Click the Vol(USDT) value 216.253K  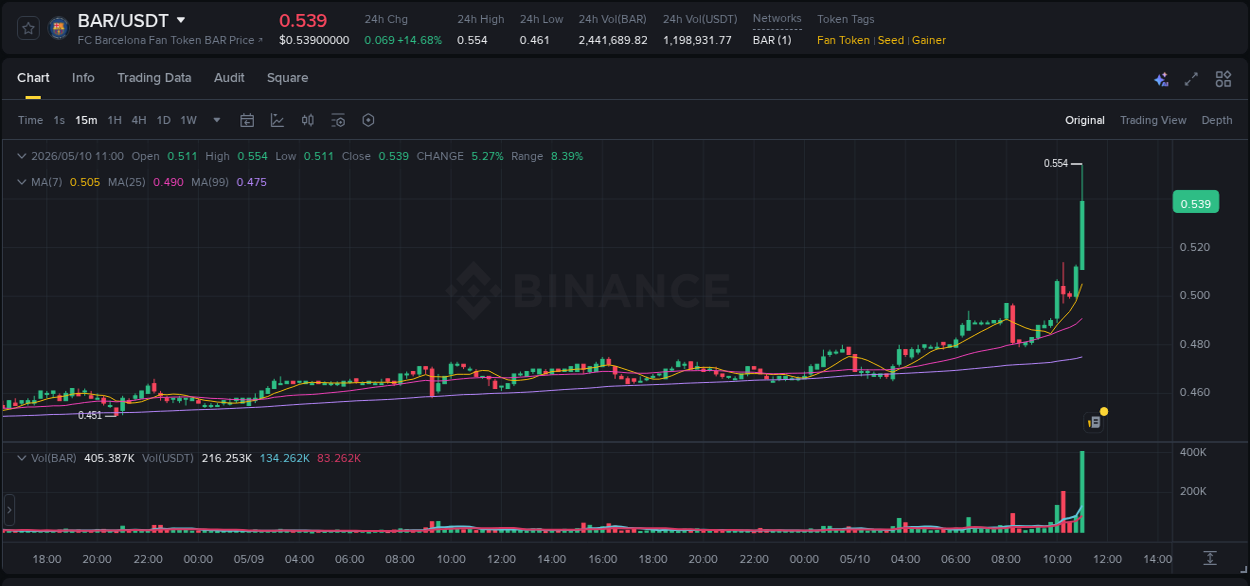click(x=227, y=458)
